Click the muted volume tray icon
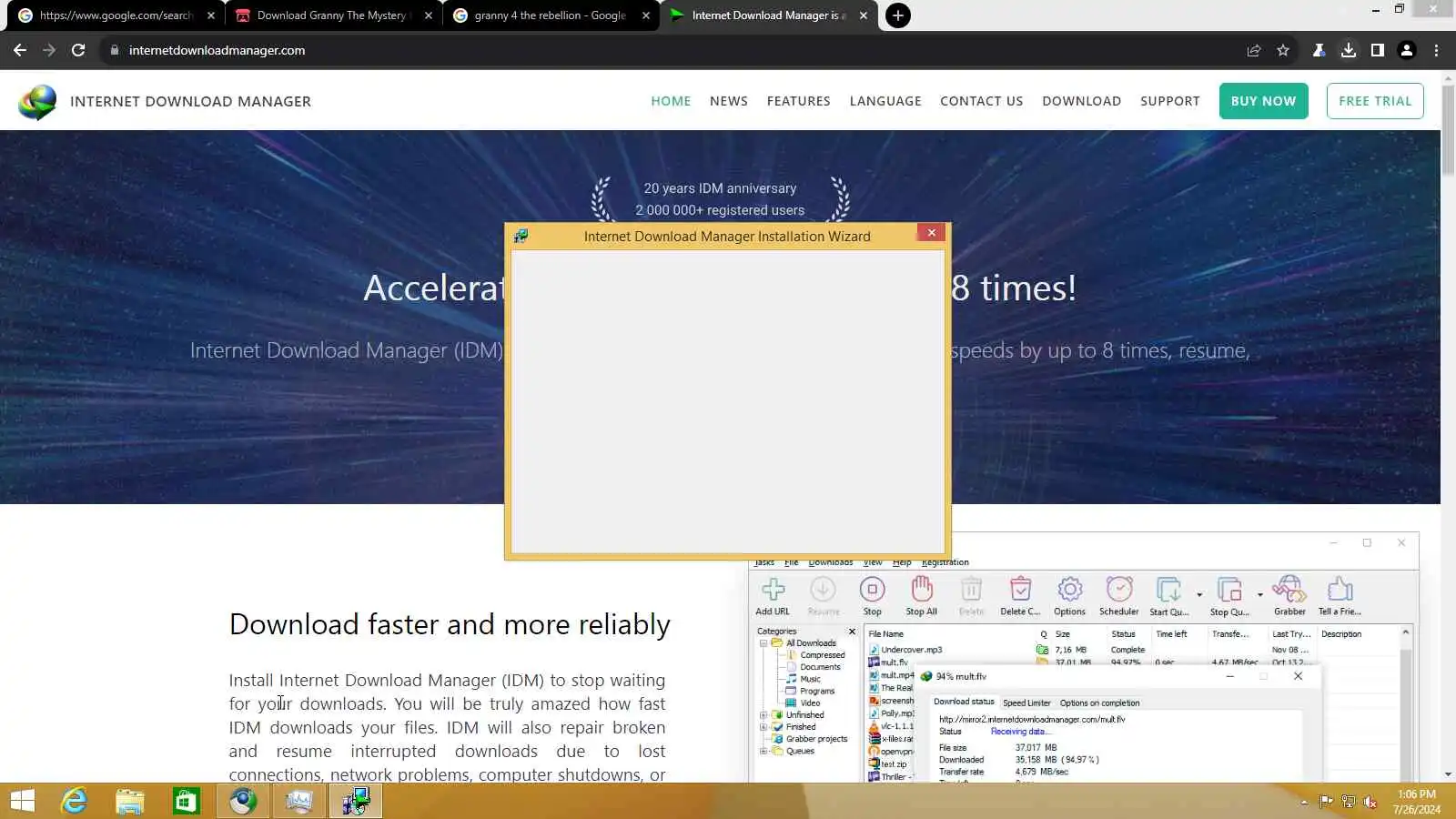Screen dimensions: 1456x819 click(x=1370, y=802)
